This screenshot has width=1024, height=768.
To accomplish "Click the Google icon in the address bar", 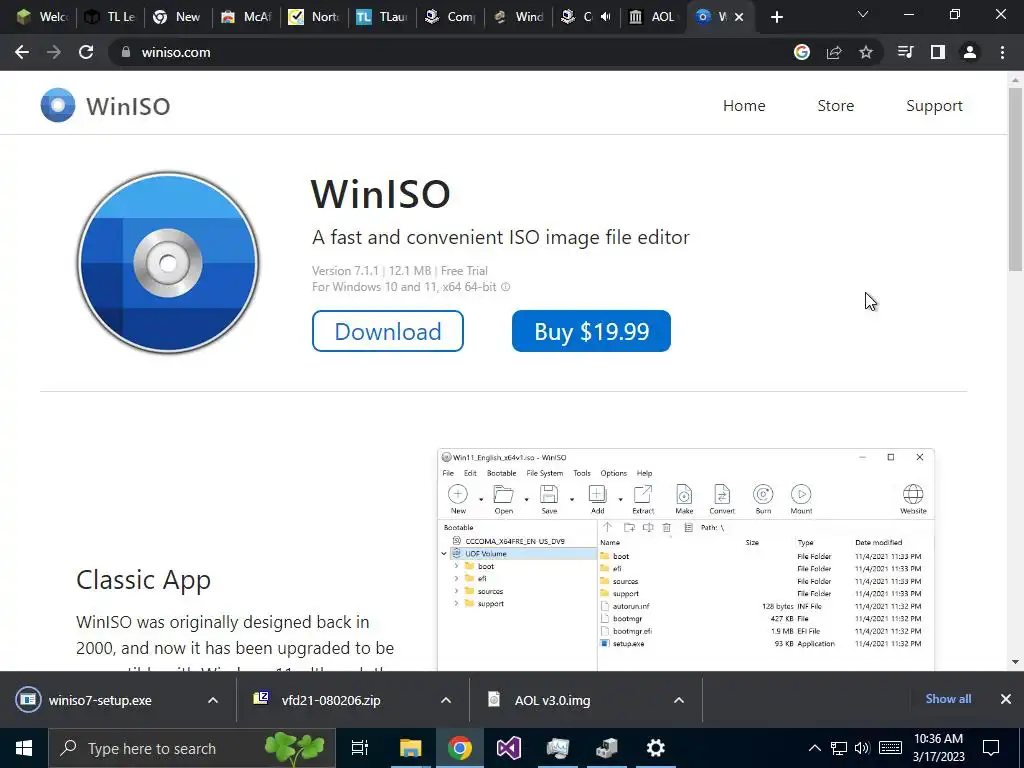I will coord(802,52).
